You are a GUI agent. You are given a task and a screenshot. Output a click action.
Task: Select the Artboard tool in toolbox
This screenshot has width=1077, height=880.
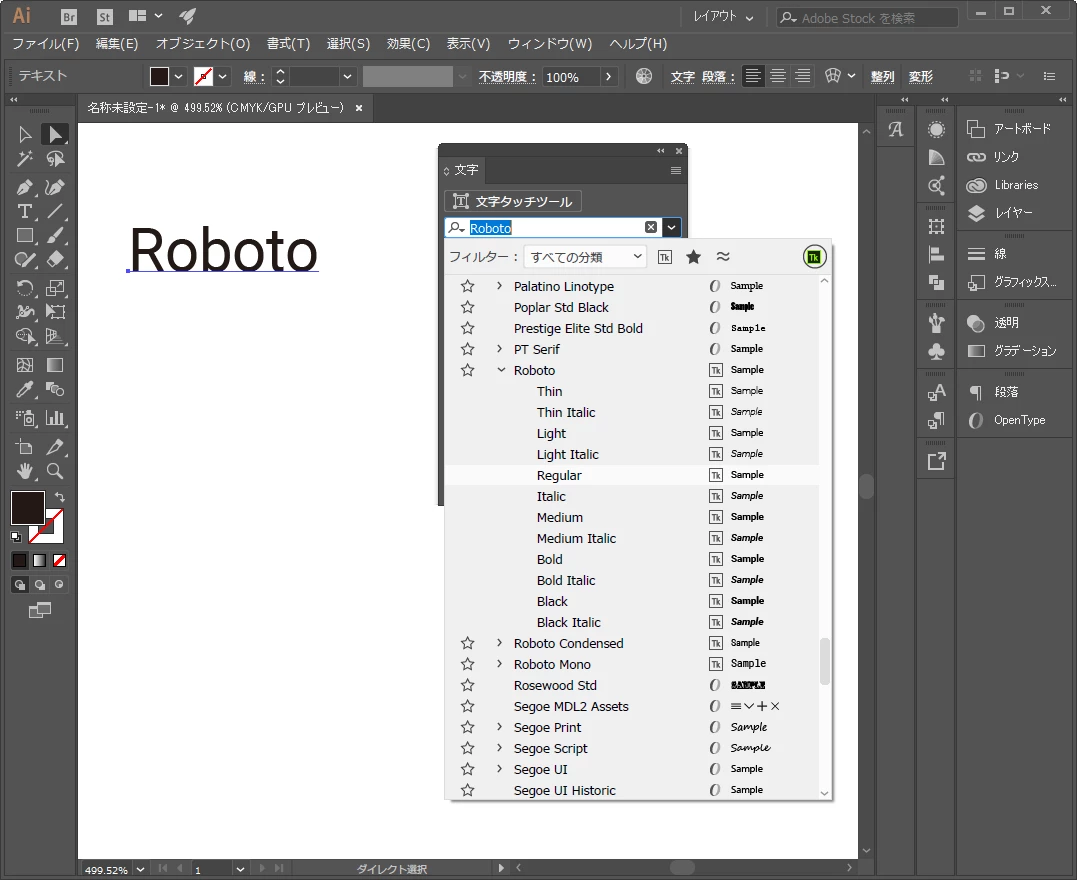(x=25, y=447)
